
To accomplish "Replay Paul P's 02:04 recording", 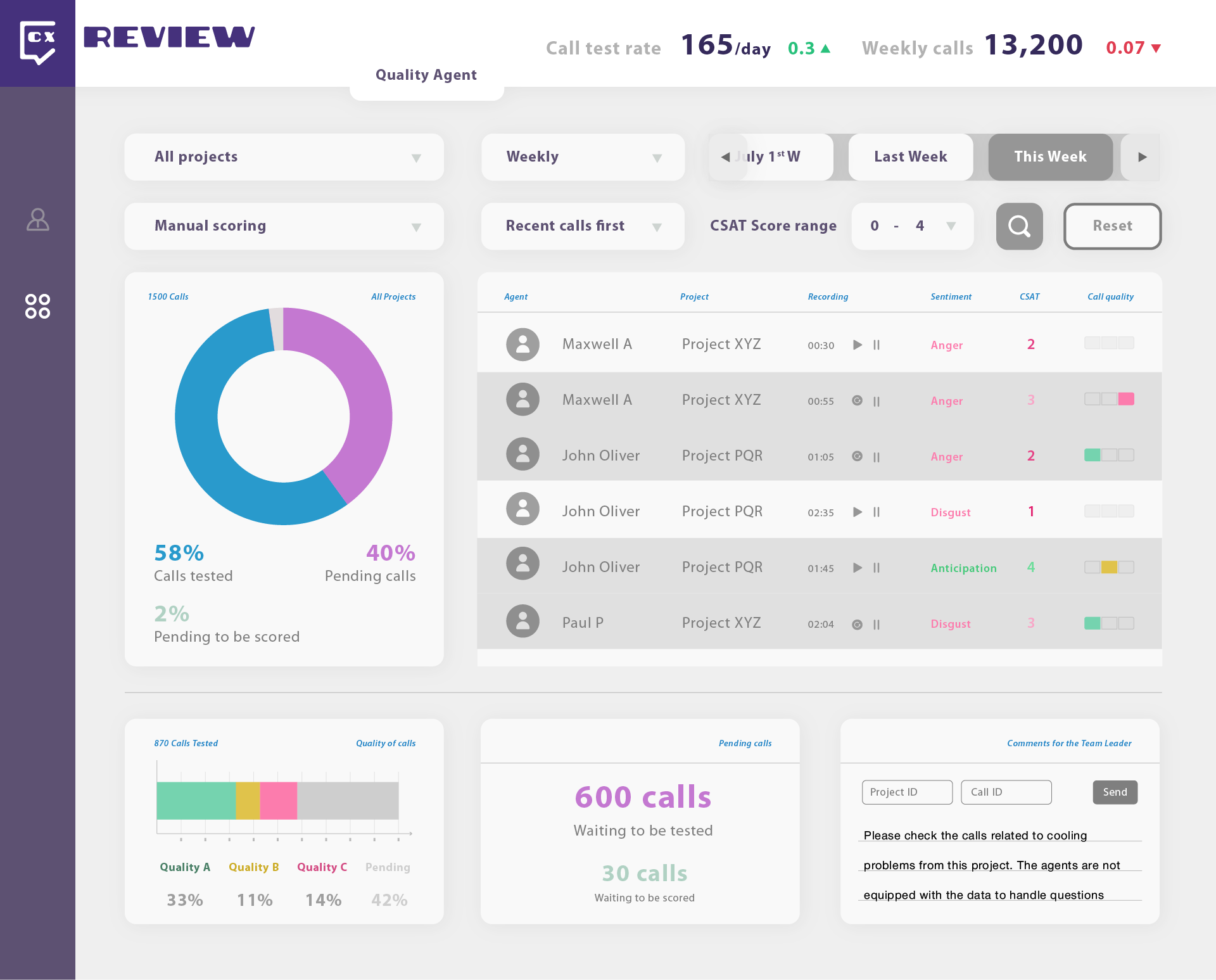I will click(x=857, y=624).
